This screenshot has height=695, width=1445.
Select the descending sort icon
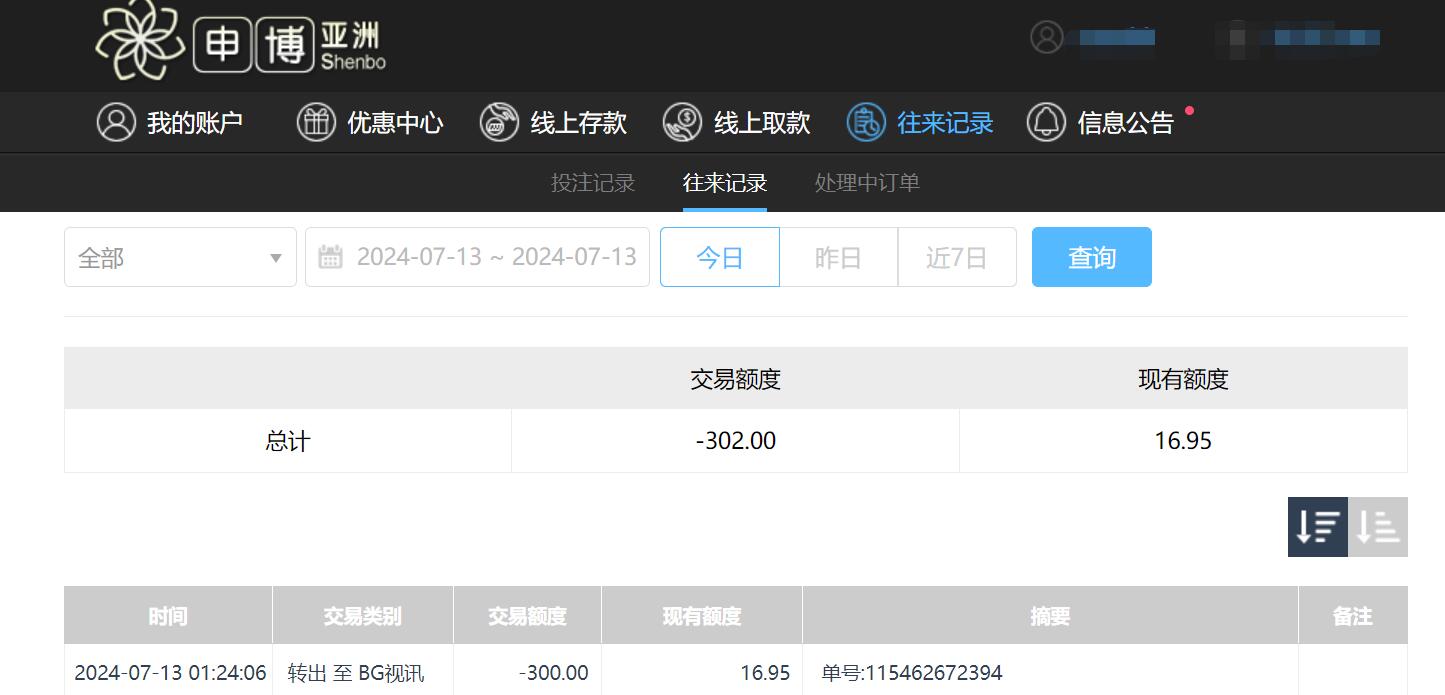[x=1317, y=527]
